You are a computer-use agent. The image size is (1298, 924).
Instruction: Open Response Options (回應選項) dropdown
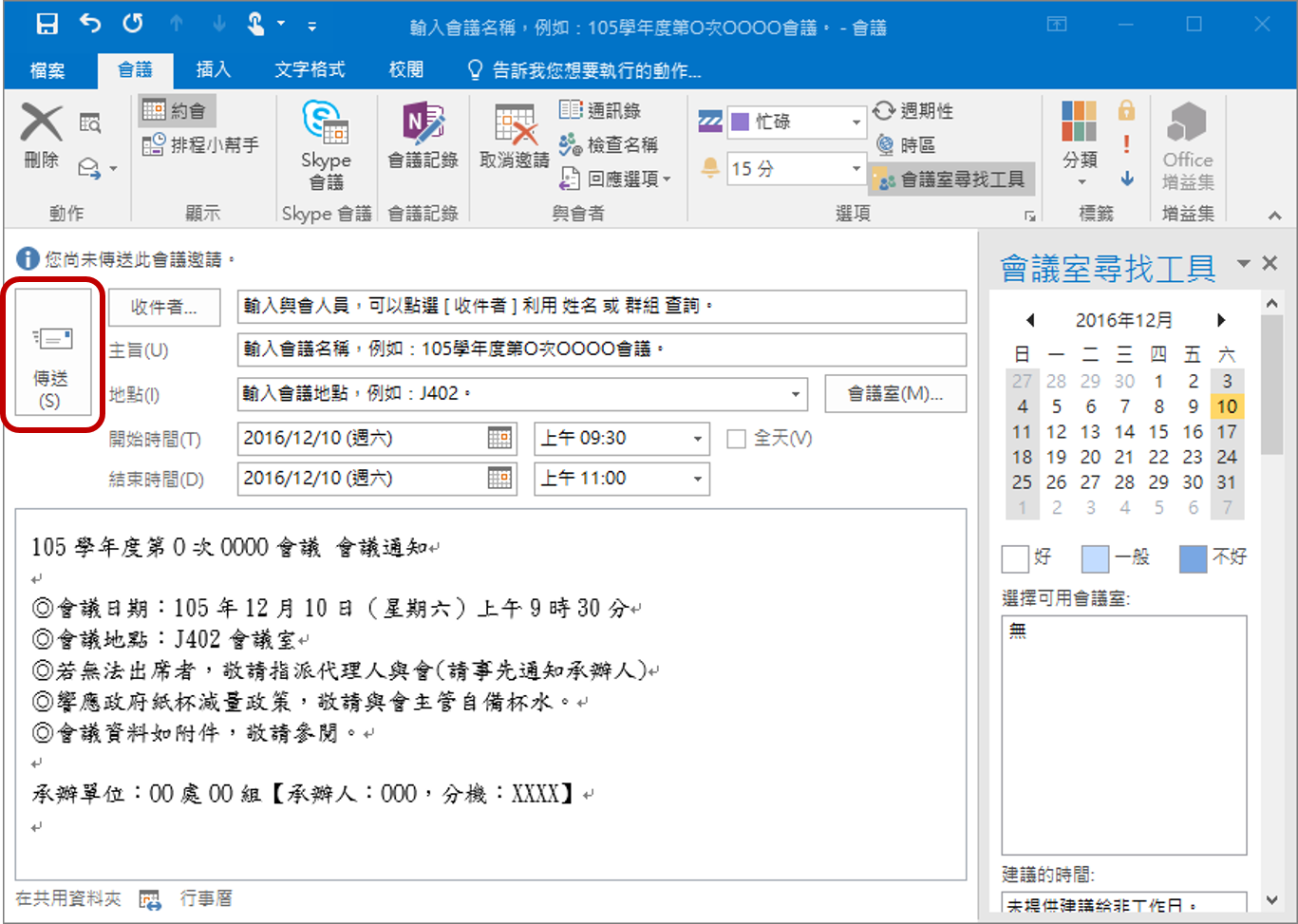pyautogui.click(x=615, y=179)
